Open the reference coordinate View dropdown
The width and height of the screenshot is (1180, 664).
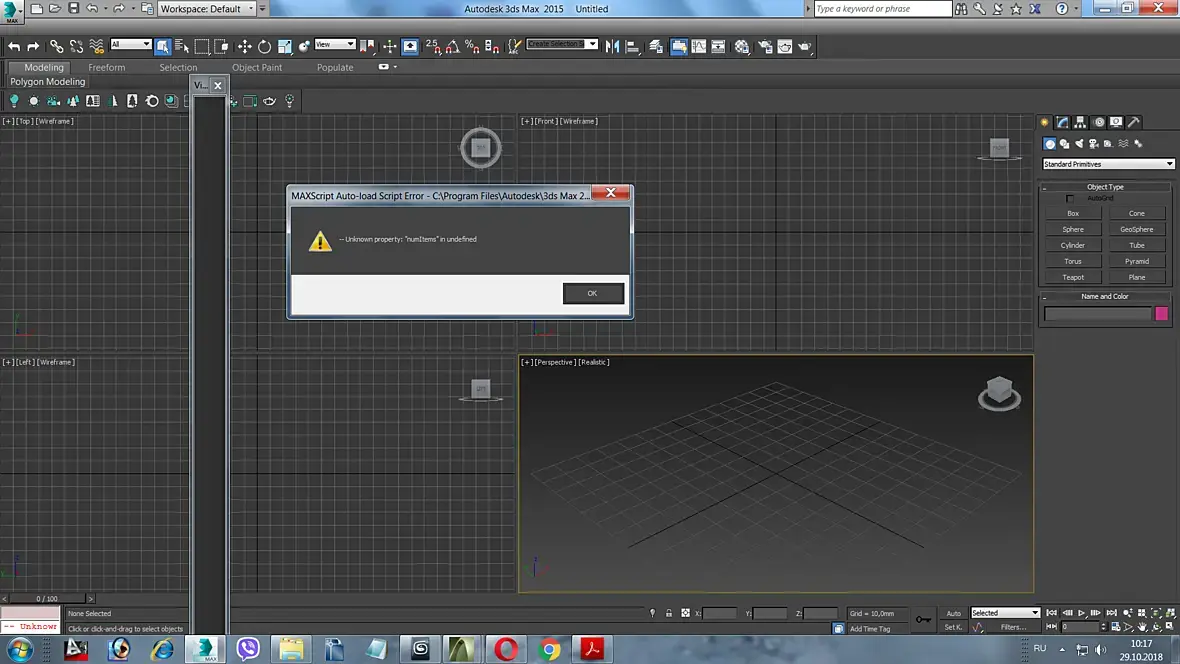point(335,44)
